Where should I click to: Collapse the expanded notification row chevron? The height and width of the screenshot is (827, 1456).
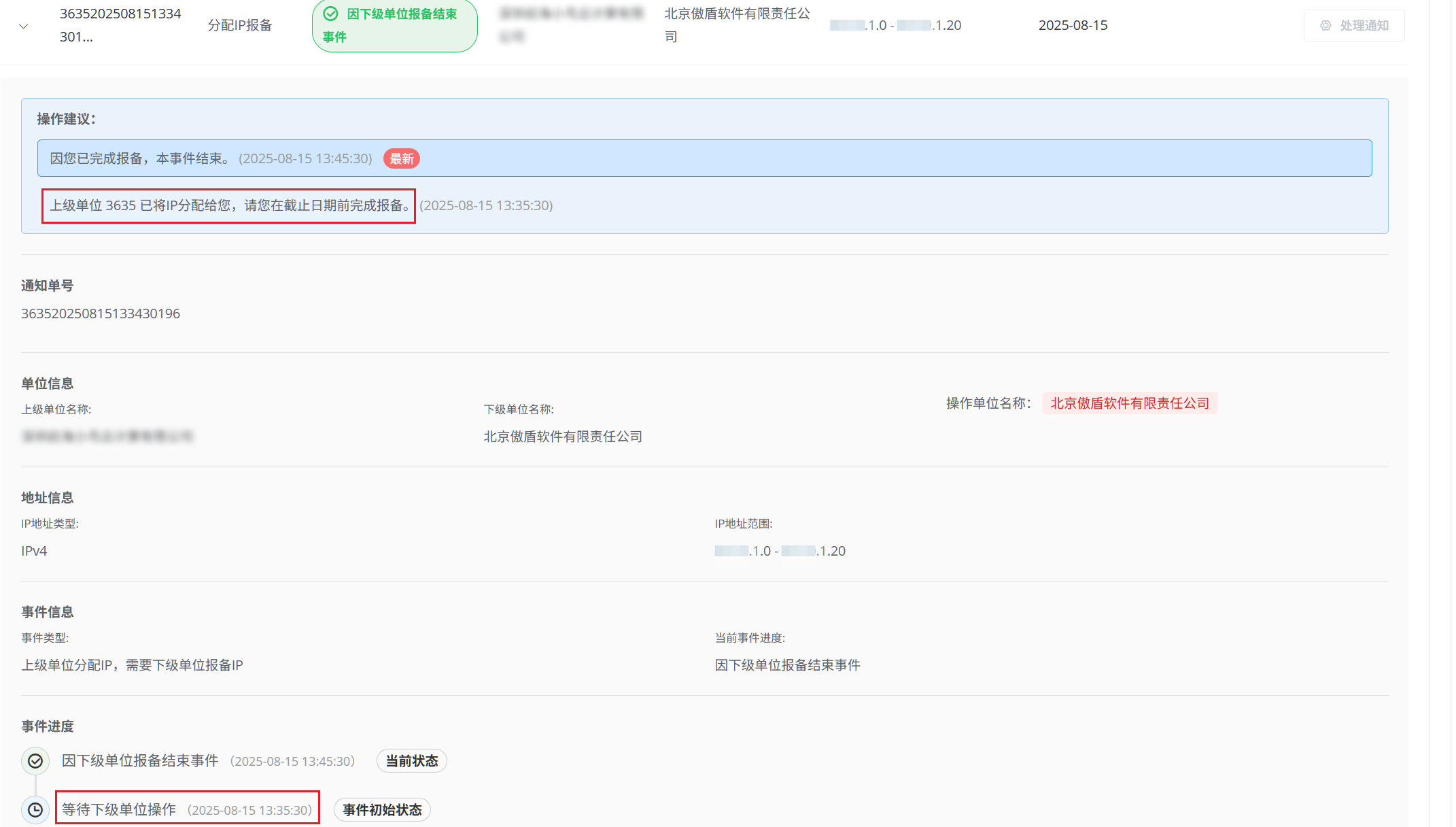pyautogui.click(x=24, y=27)
